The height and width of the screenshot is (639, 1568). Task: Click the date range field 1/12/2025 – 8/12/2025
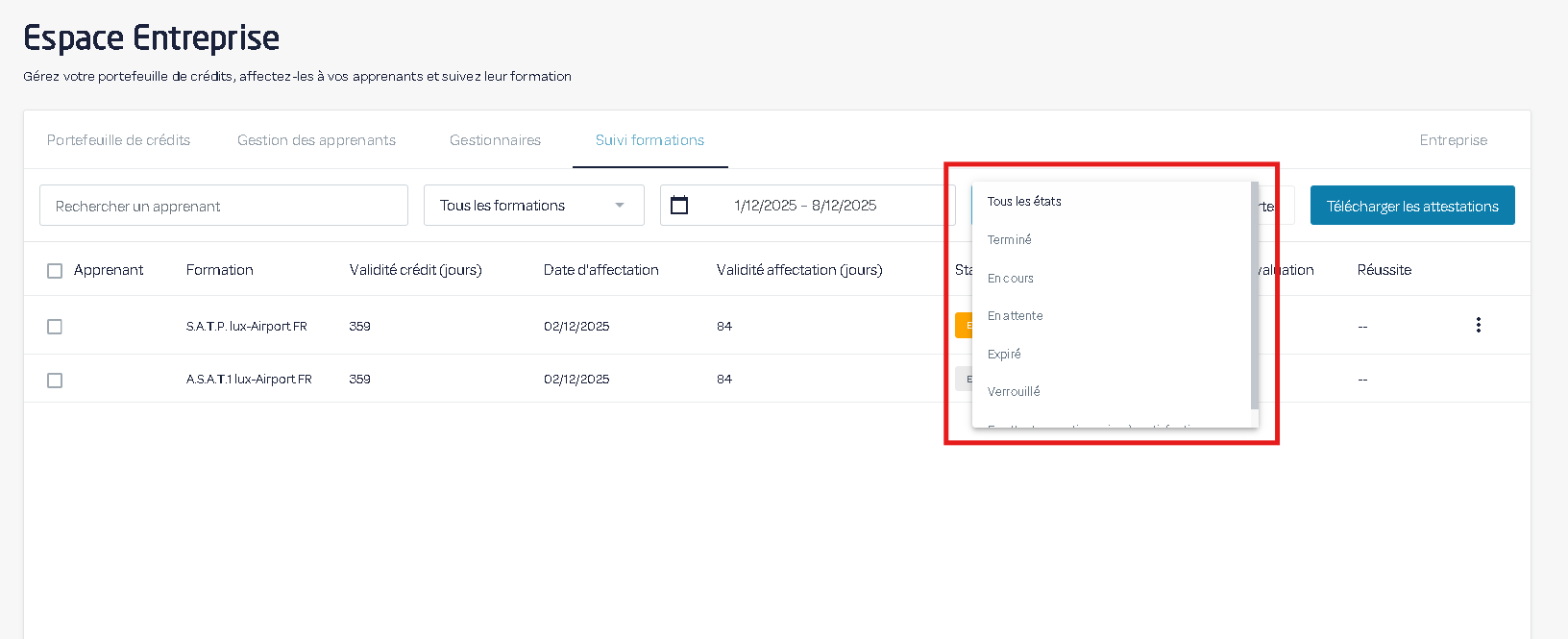click(805, 206)
